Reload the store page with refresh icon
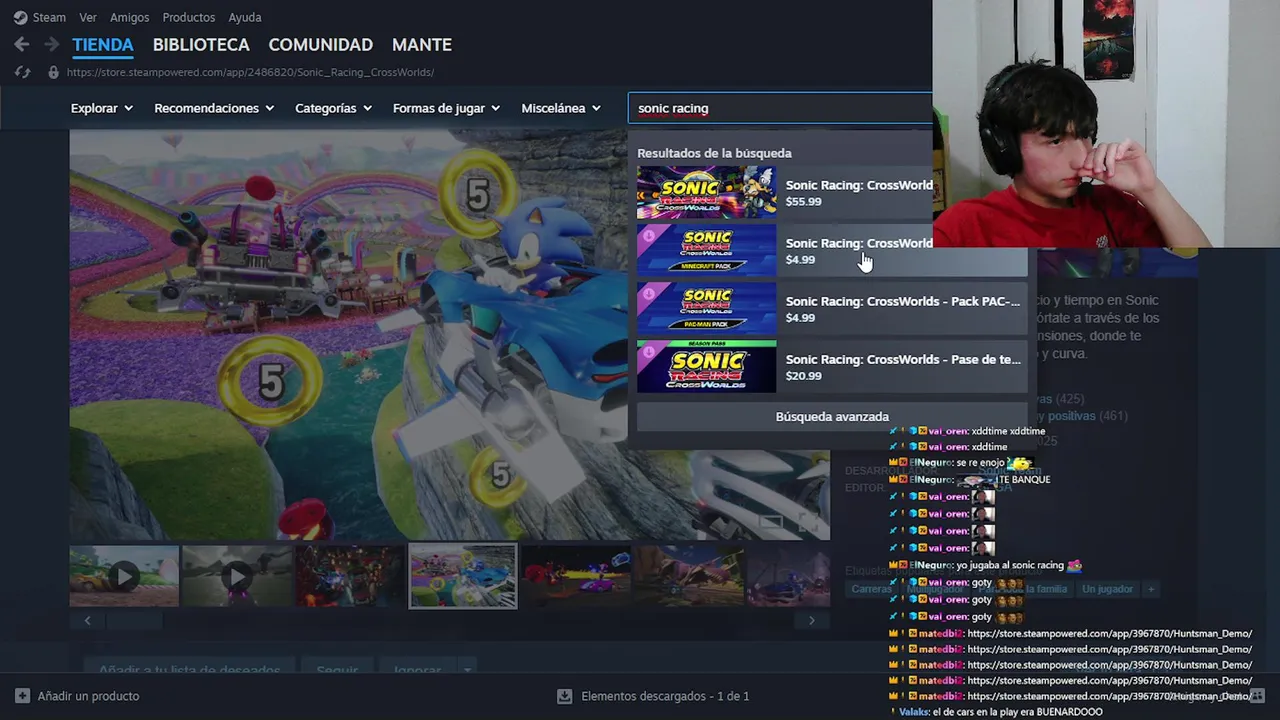Viewport: 1280px width, 720px height. click(22, 72)
